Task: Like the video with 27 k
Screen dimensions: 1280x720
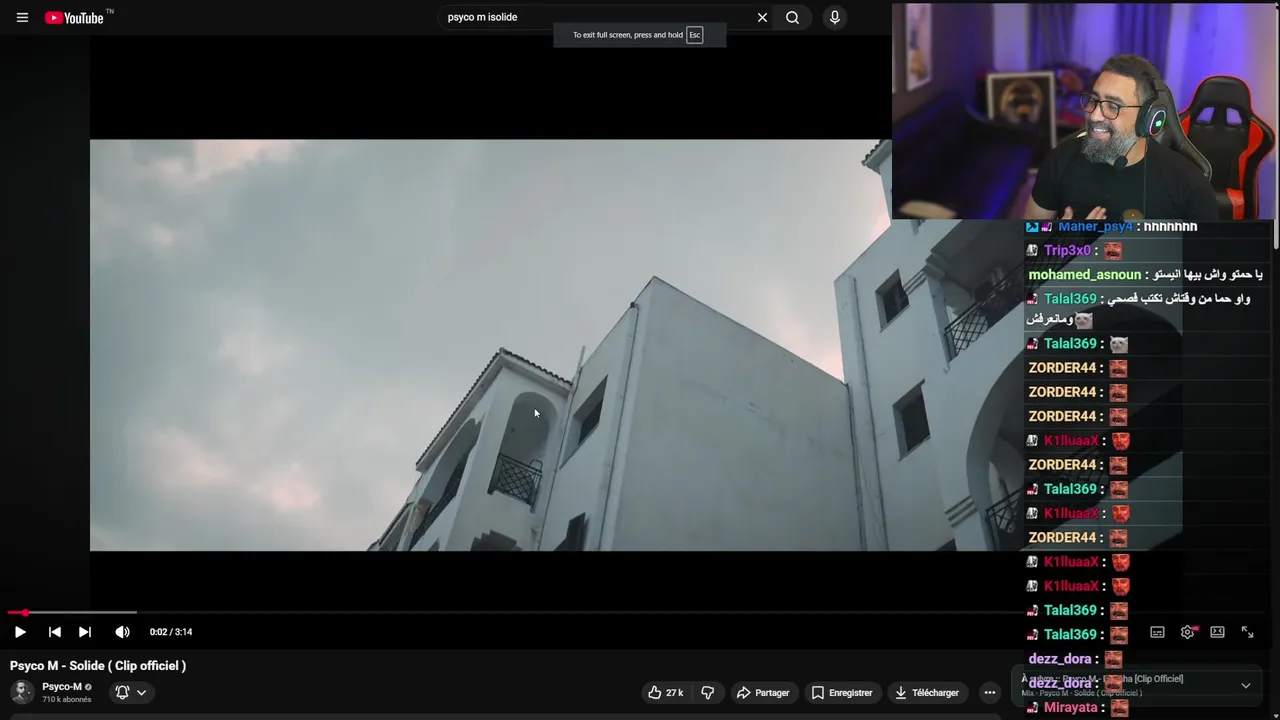Action: 666,692
